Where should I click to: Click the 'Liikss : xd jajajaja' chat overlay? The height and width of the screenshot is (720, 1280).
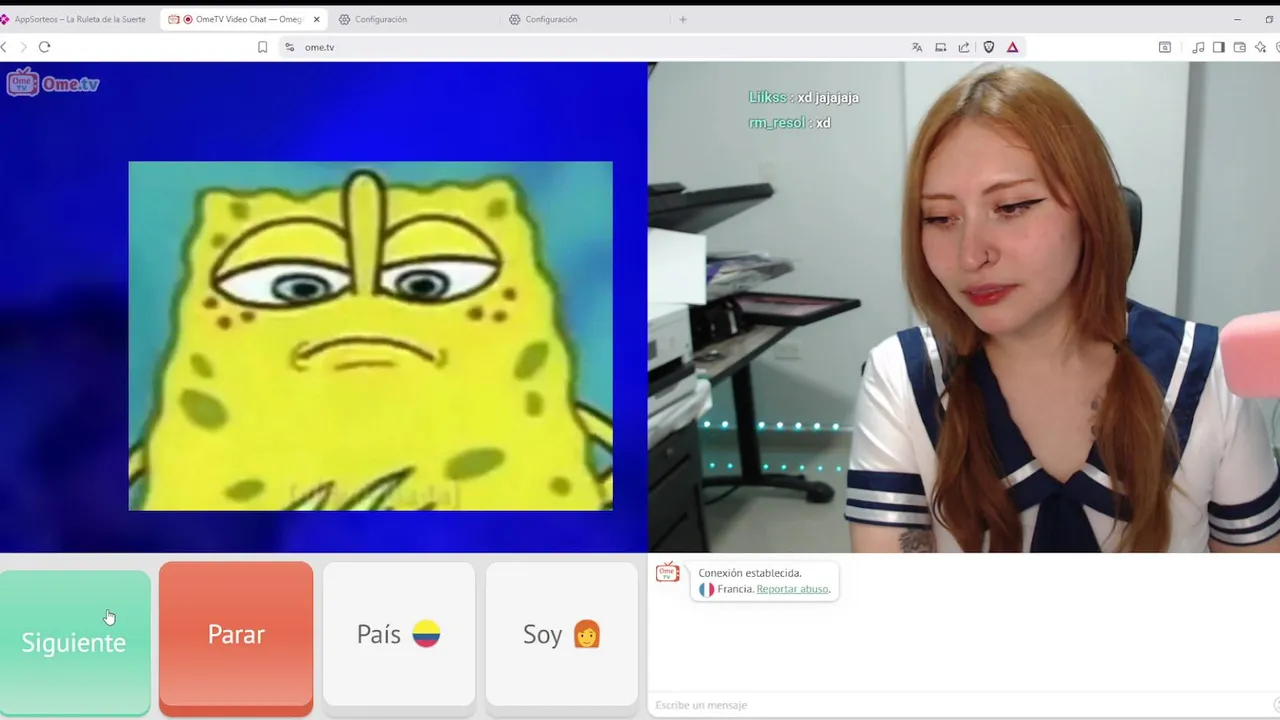coord(804,97)
